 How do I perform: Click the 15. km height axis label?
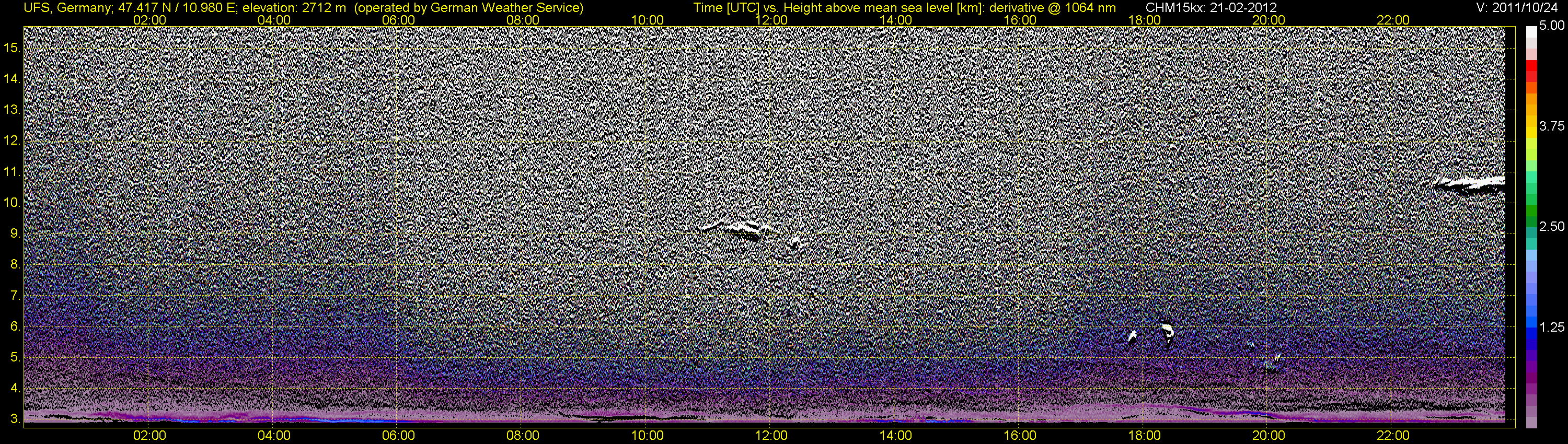coord(13,48)
